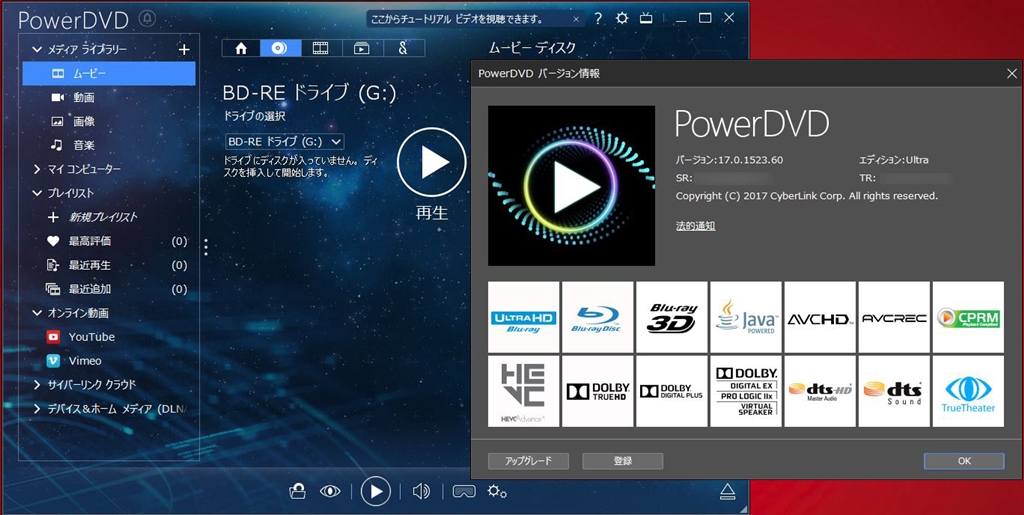Click the TrueTheater logo tile
The image size is (1024, 515).
coord(968,391)
